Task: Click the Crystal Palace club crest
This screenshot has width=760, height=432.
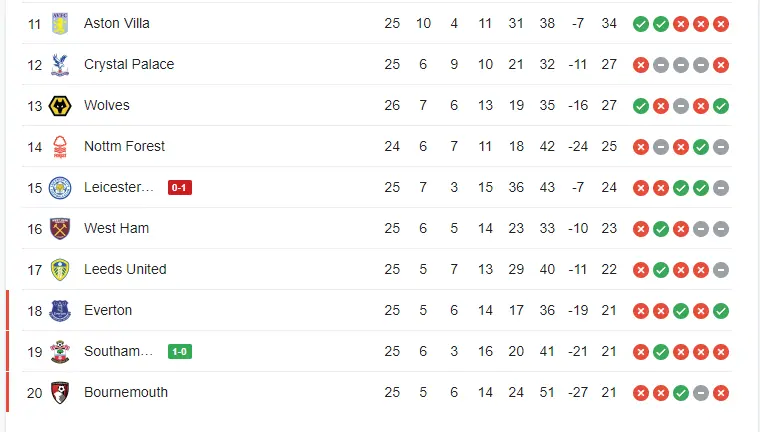Action: (61, 64)
